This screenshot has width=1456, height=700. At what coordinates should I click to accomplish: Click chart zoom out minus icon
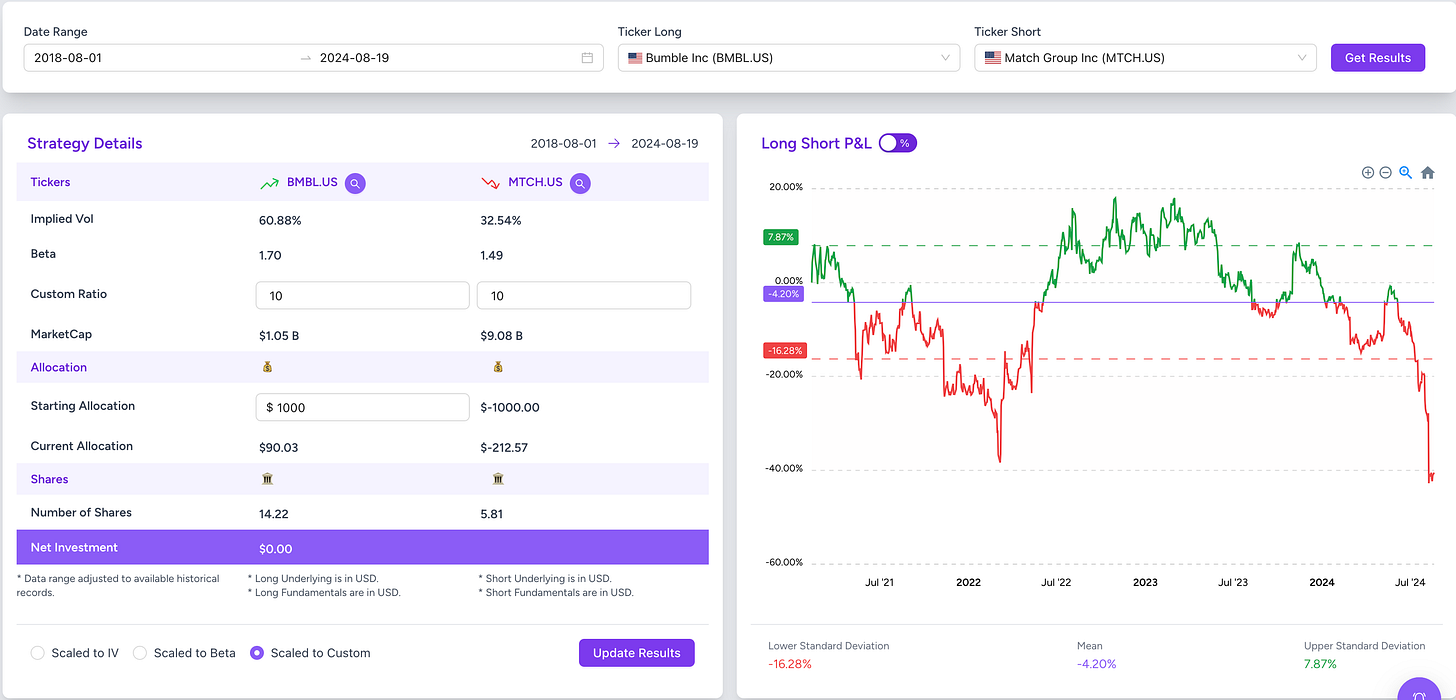(x=1386, y=172)
